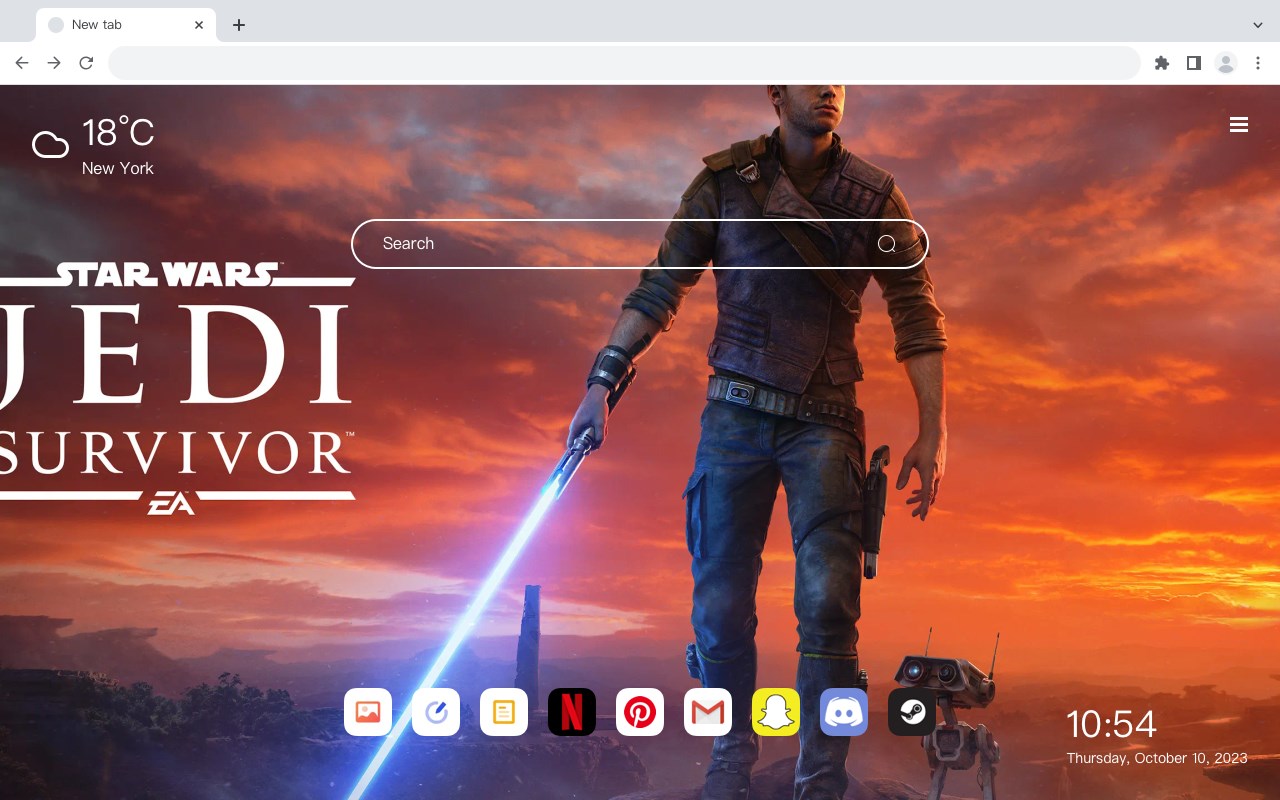Image resolution: width=1280 pixels, height=800 pixels.
Task: Open the Steam shortcut
Action: (912, 712)
